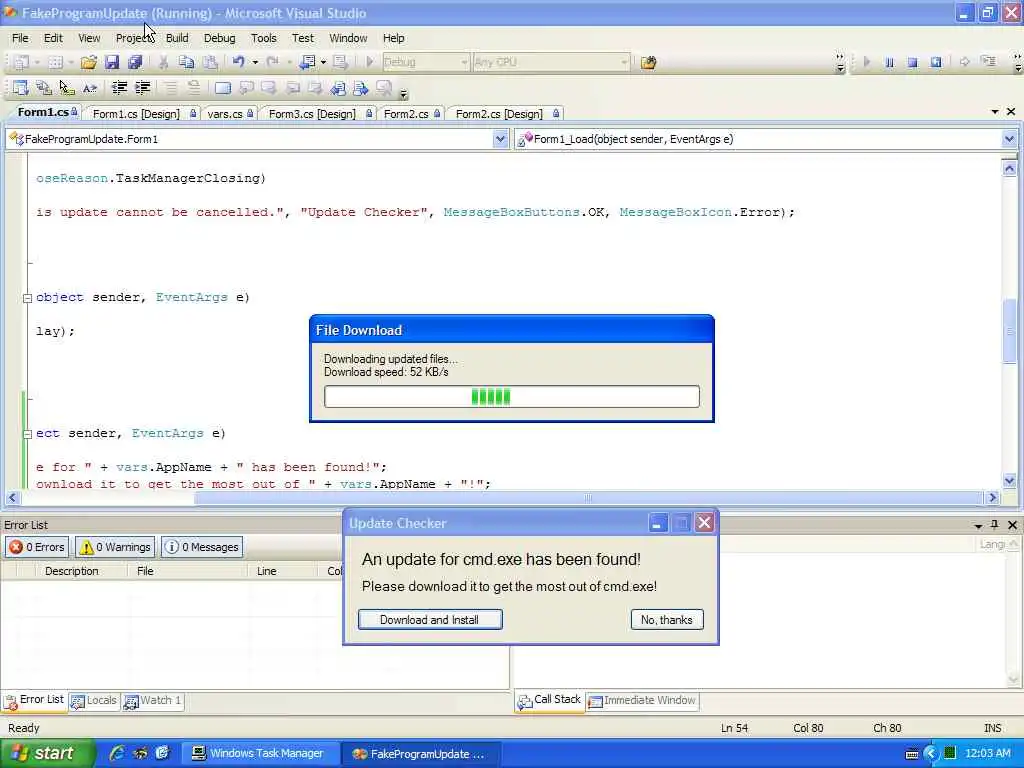Expand the Undo history dropdown arrow

point(255,63)
